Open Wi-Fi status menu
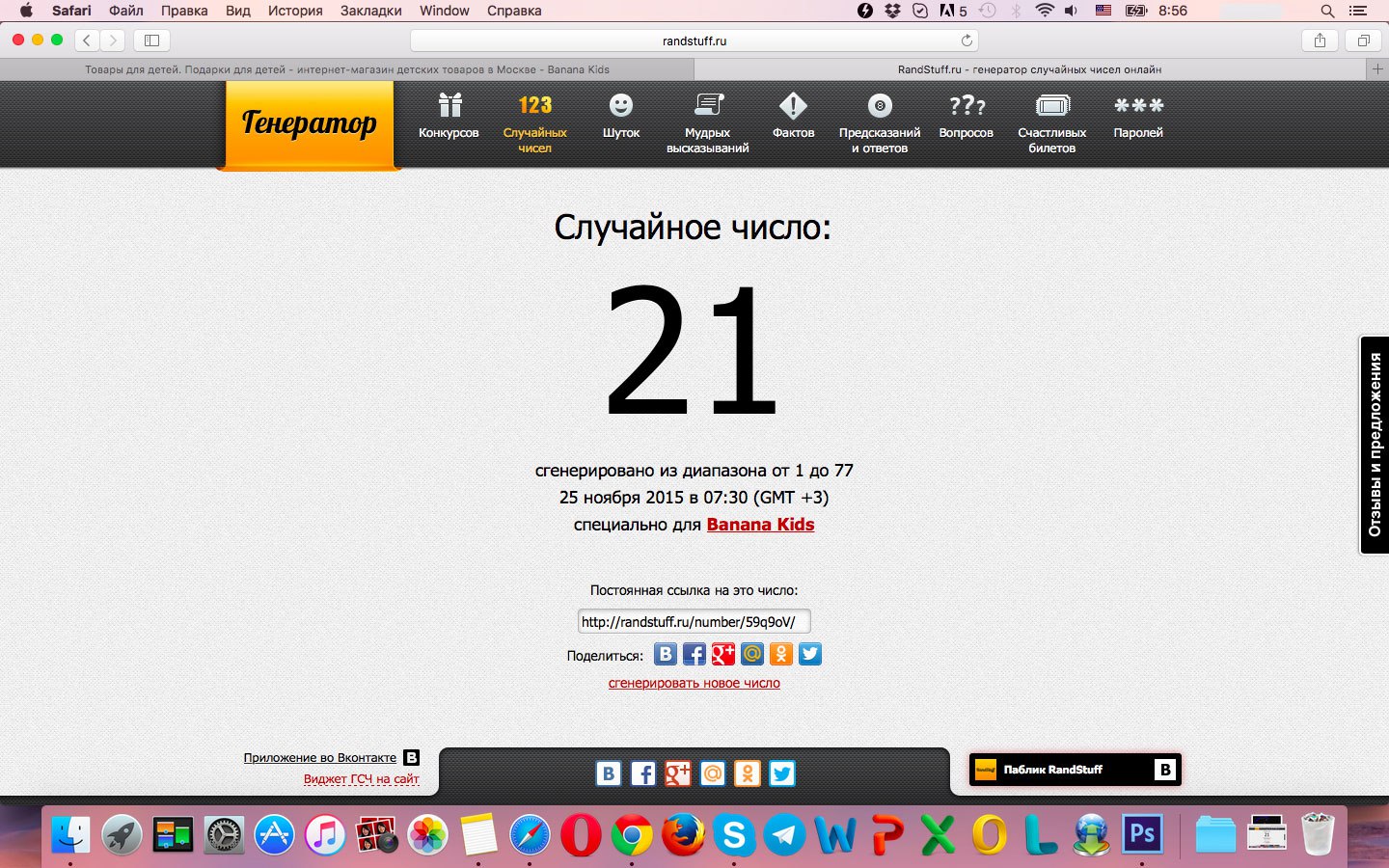The image size is (1389, 868). [x=1045, y=11]
